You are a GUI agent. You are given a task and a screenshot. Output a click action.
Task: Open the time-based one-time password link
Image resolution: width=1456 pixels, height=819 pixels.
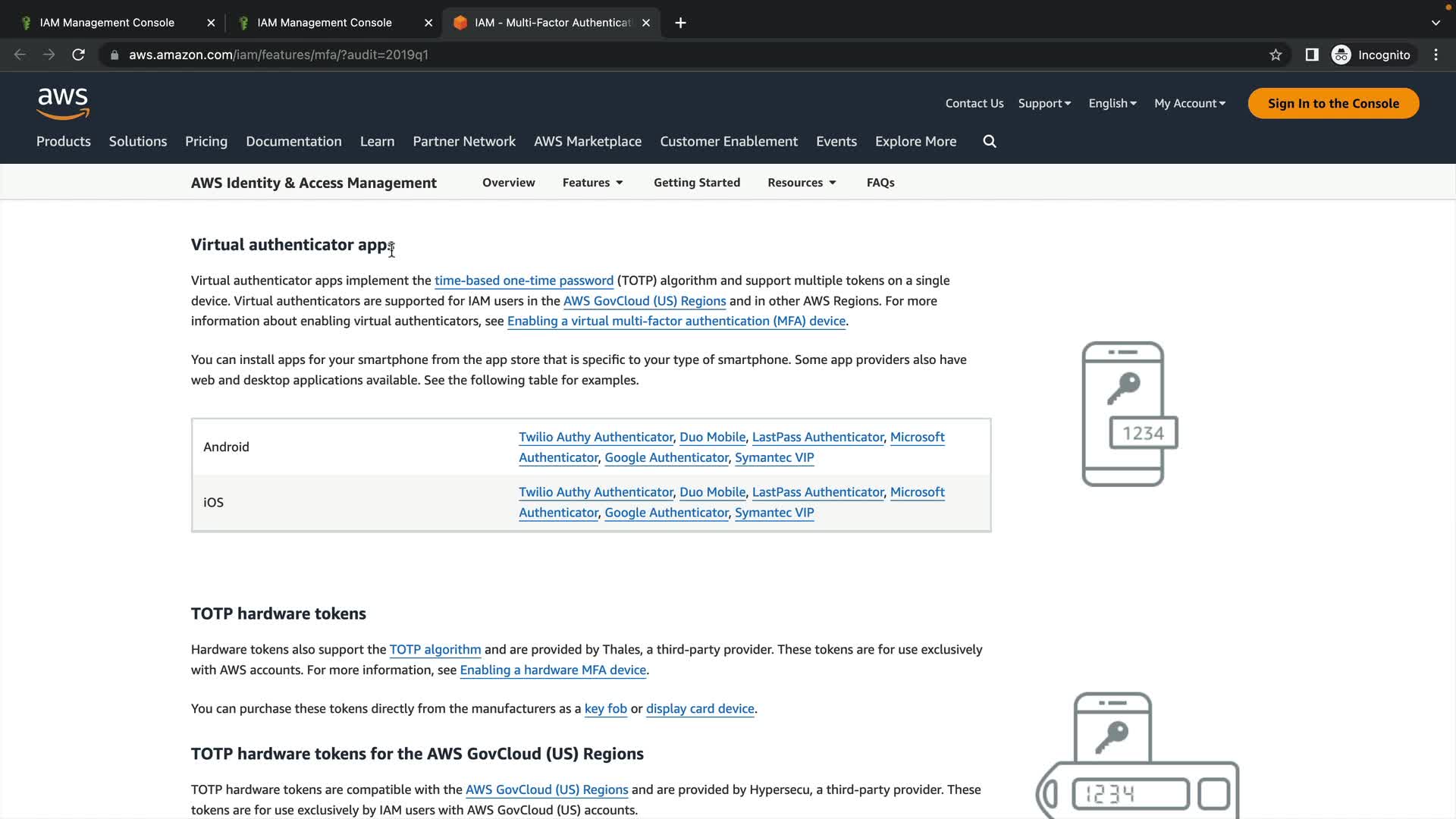click(x=523, y=281)
